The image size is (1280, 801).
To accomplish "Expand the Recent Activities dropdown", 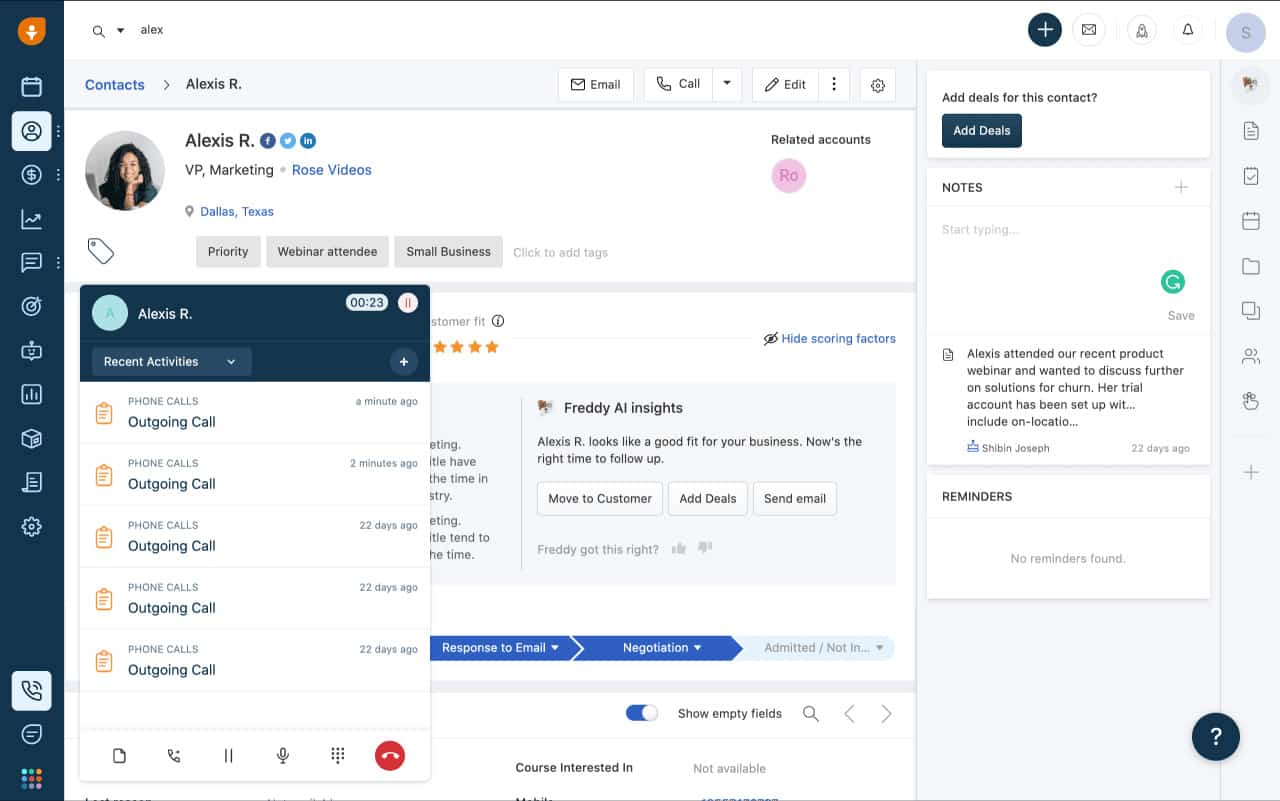I will pos(171,362).
